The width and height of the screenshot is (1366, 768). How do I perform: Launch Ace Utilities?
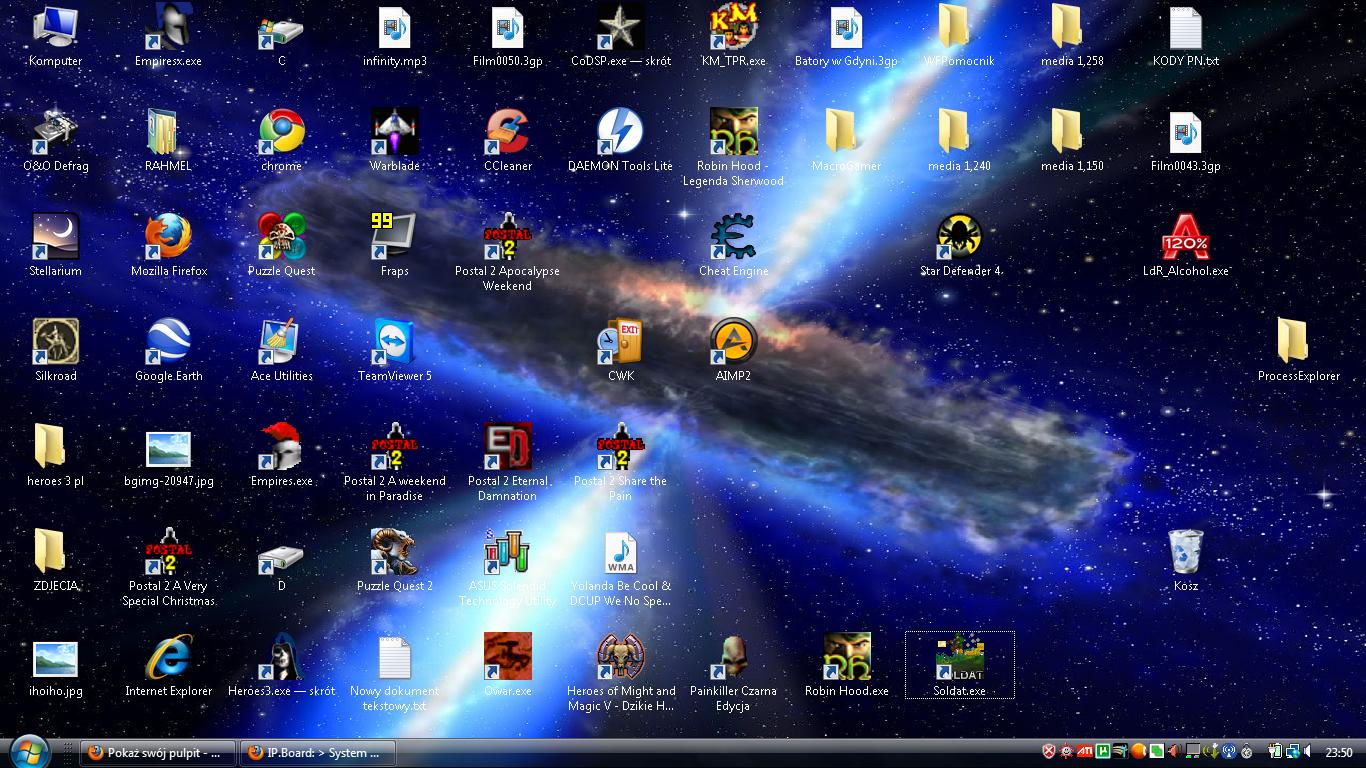(x=281, y=351)
